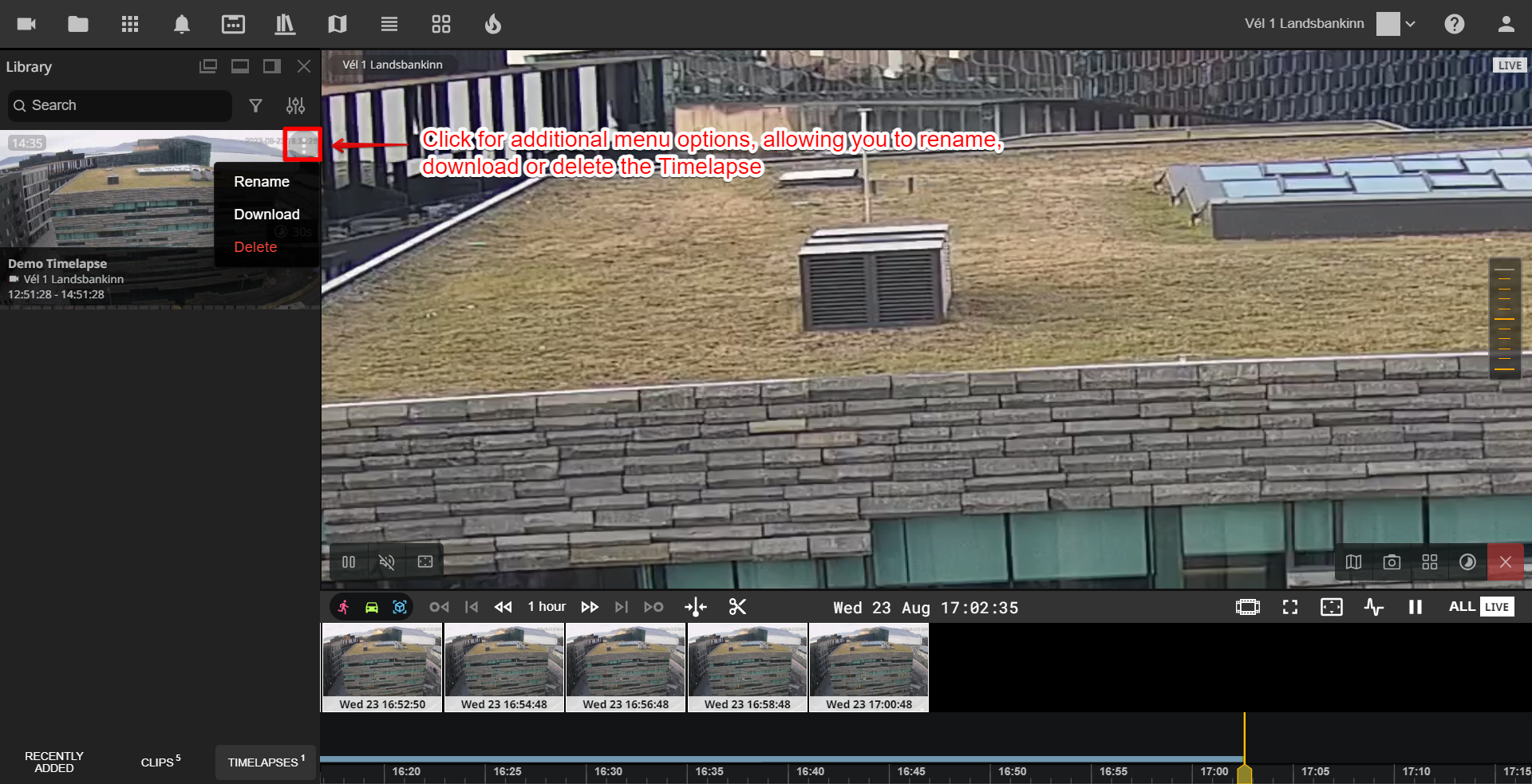Choose Delete in the Timelapse menu
1532x784 pixels.
tap(255, 247)
